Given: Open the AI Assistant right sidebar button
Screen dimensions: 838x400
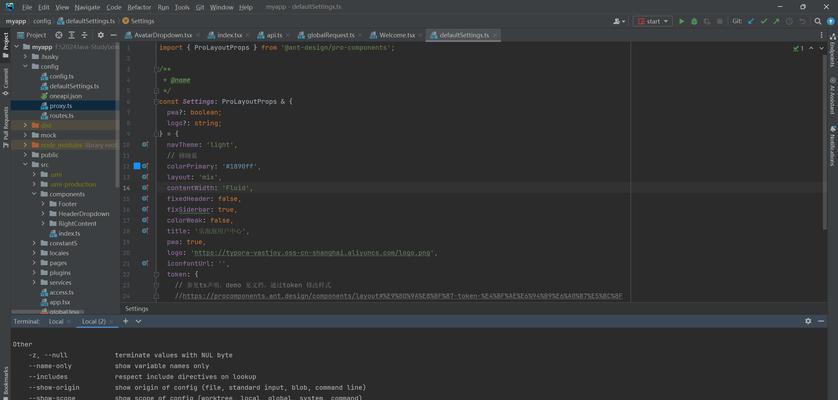Looking at the screenshot, I should pos(832,96).
